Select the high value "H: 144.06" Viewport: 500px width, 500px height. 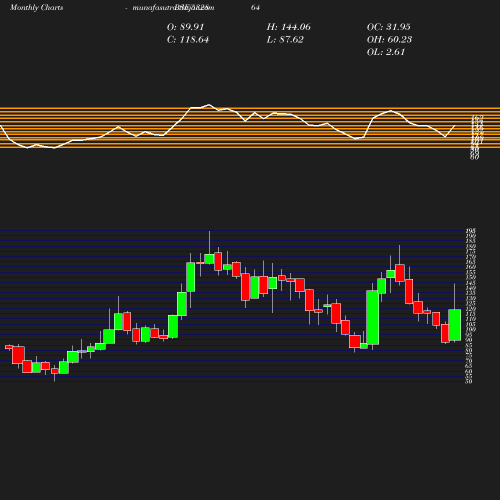click(x=288, y=27)
